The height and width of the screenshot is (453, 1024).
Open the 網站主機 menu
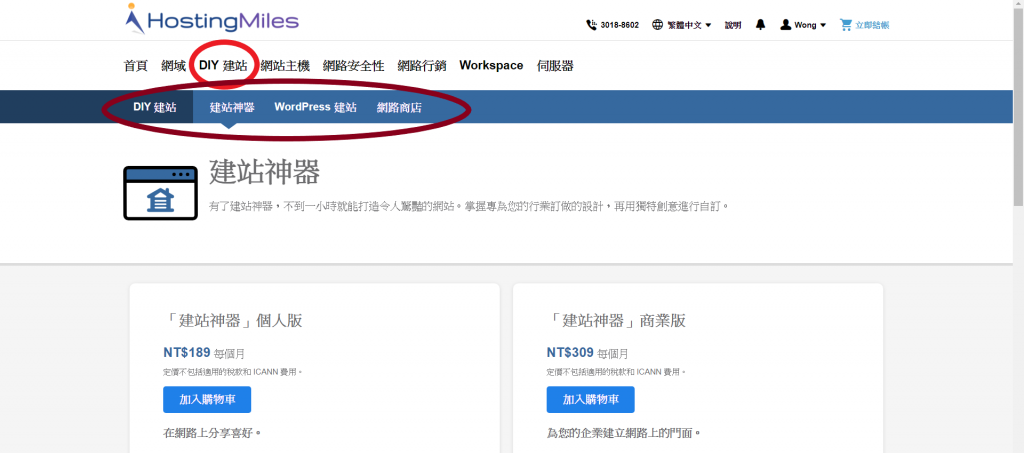pos(285,66)
